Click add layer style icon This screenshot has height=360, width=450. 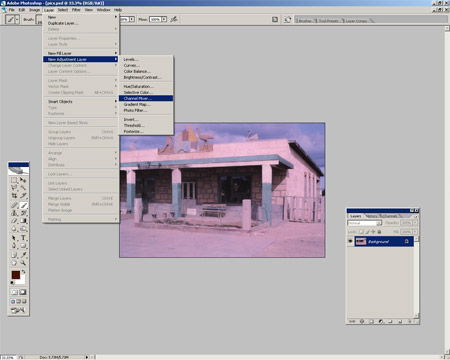coord(362,321)
